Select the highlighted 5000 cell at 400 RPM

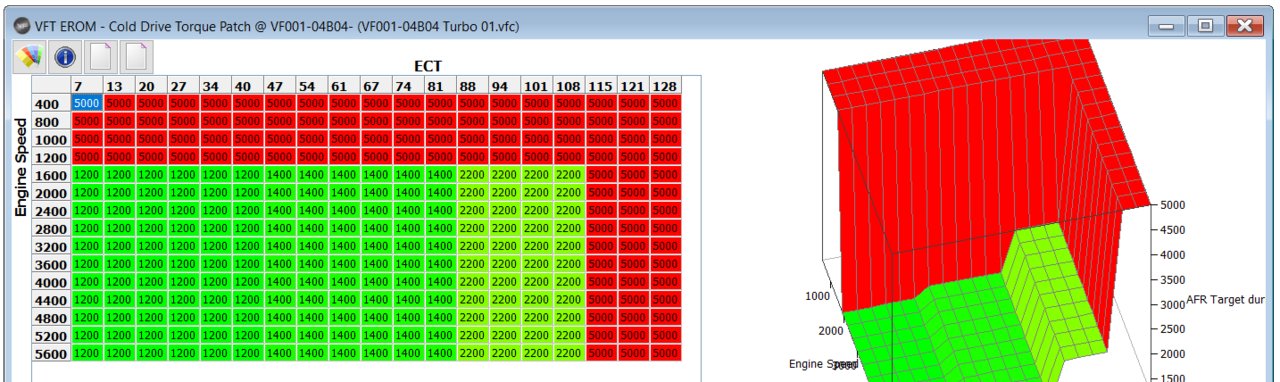coord(86,103)
